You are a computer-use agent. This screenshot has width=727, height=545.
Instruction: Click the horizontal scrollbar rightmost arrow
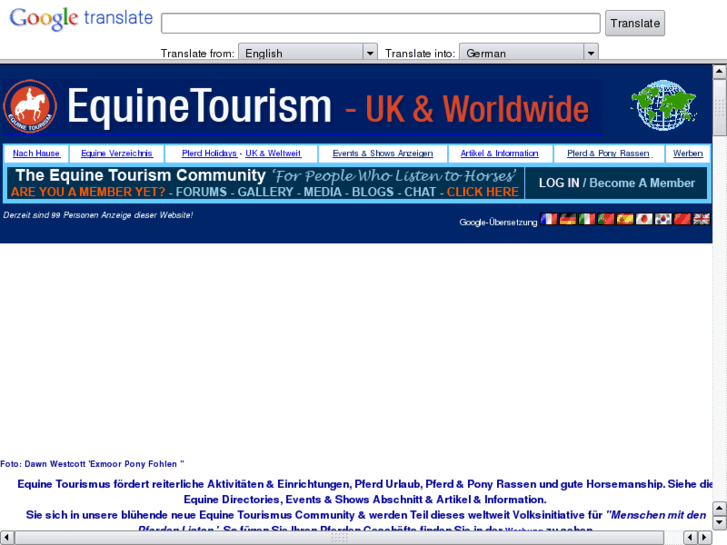pos(705,538)
